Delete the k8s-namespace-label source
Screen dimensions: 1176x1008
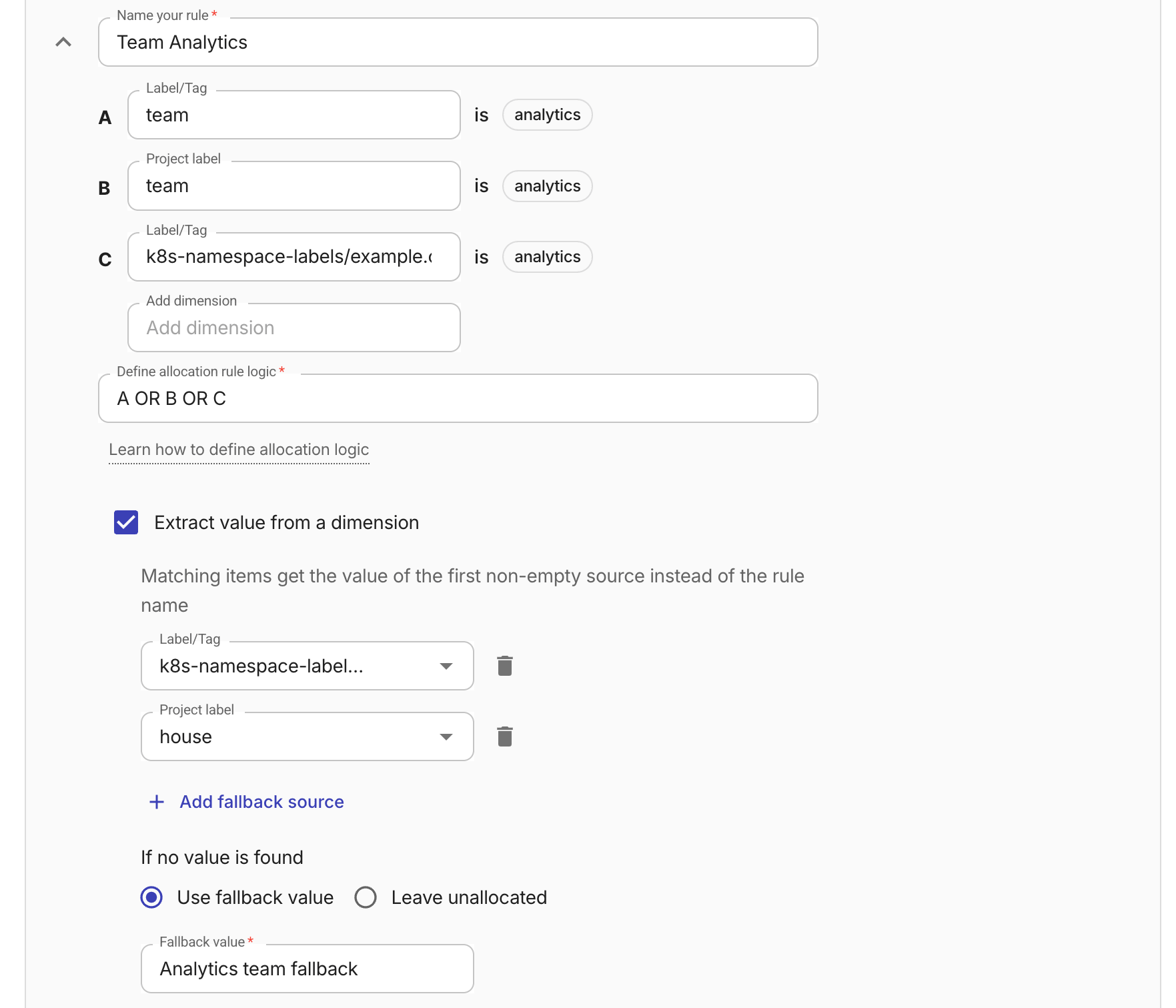point(505,666)
